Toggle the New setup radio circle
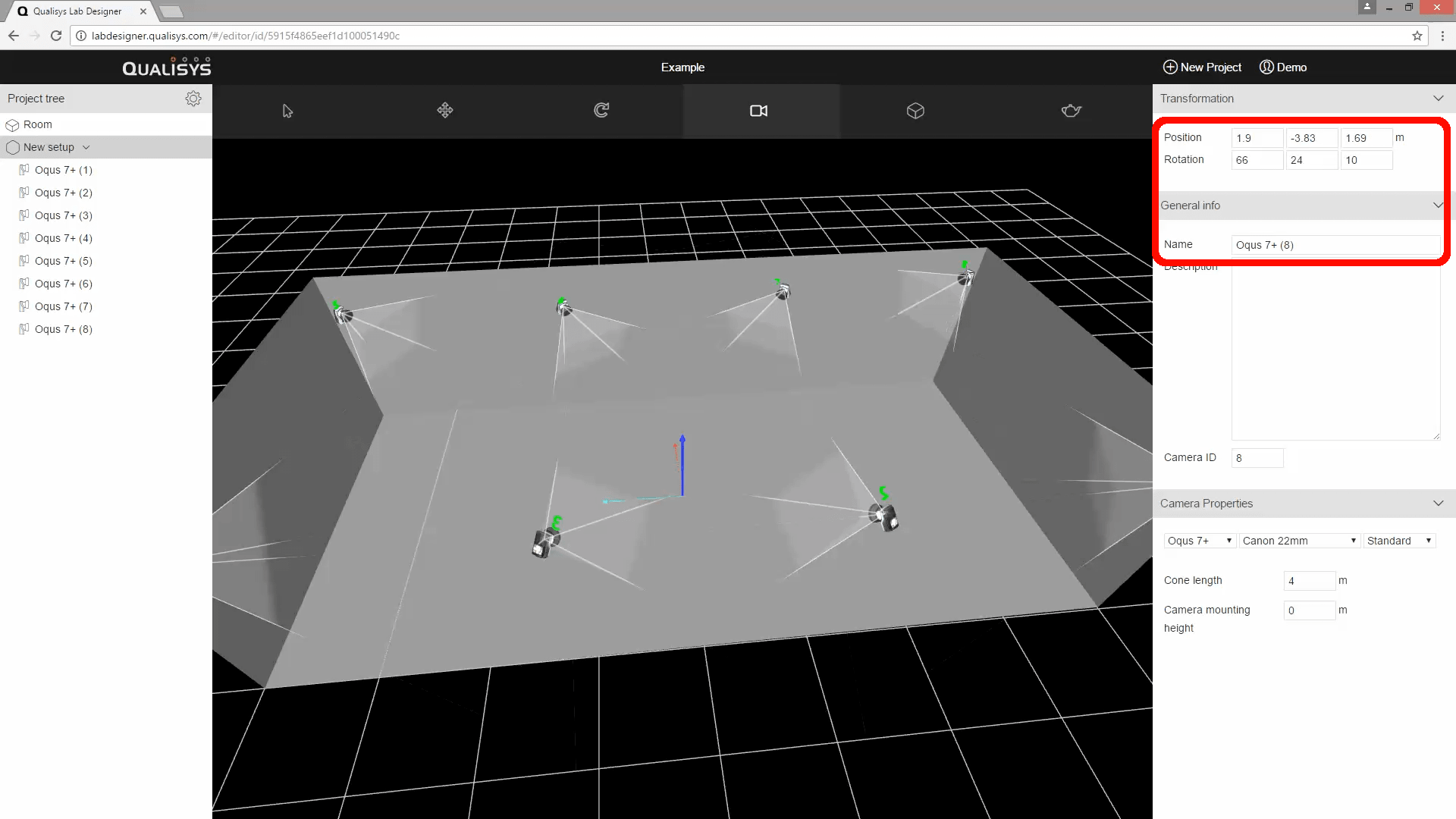Viewport: 1456px width, 819px height. click(x=13, y=147)
